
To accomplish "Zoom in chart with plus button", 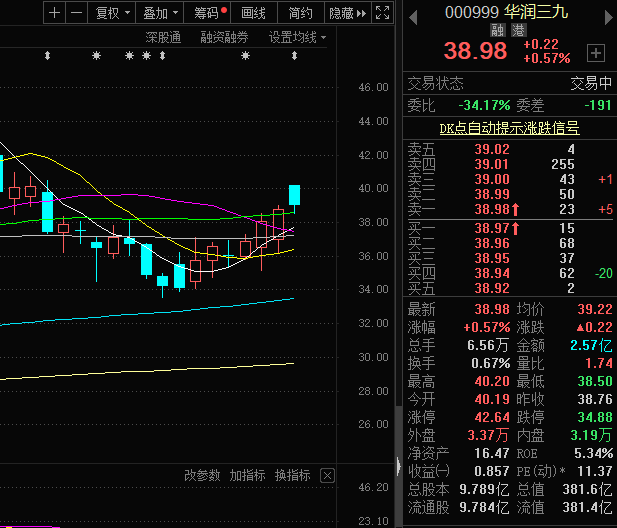I will pyautogui.click(x=54, y=13).
